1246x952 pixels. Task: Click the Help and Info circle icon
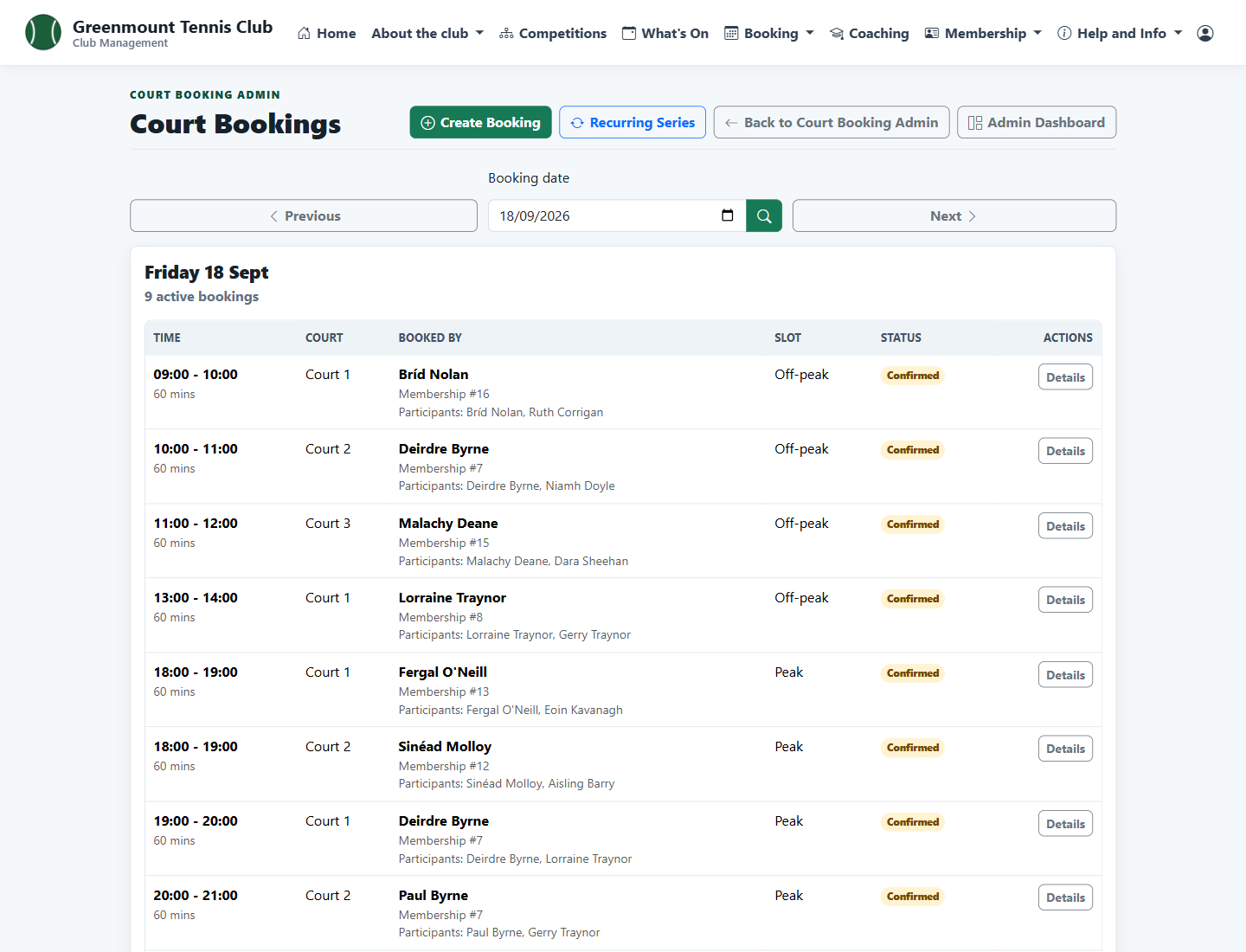coord(1064,33)
